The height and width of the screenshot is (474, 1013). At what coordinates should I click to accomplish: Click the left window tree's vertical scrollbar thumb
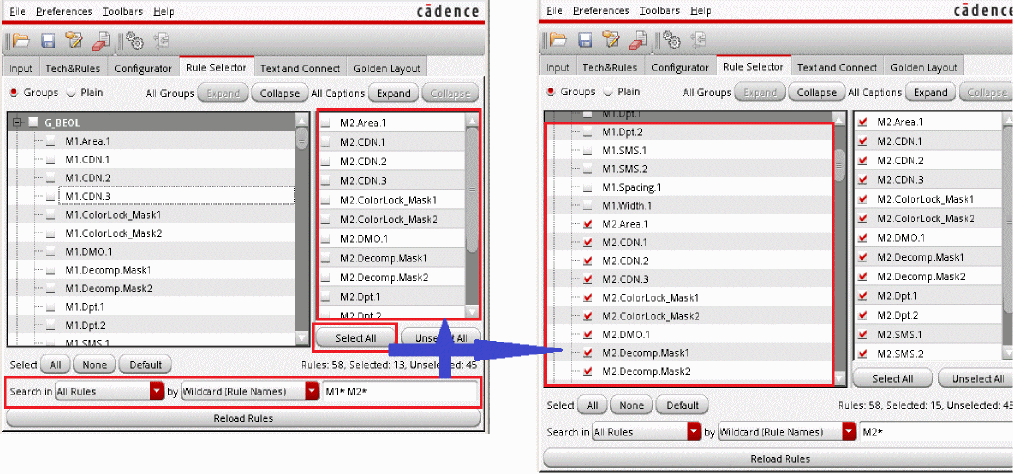[302, 138]
